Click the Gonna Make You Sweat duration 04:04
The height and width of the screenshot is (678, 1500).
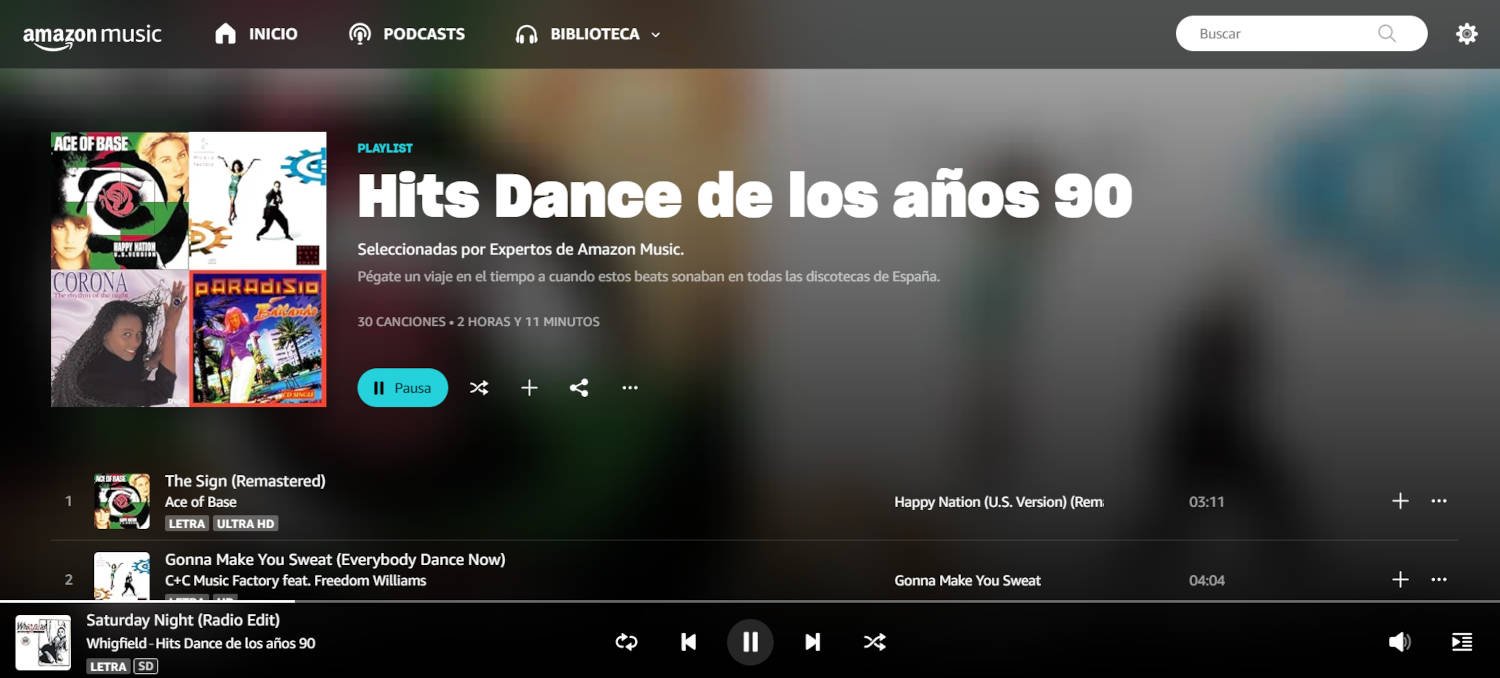(x=1207, y=581)
